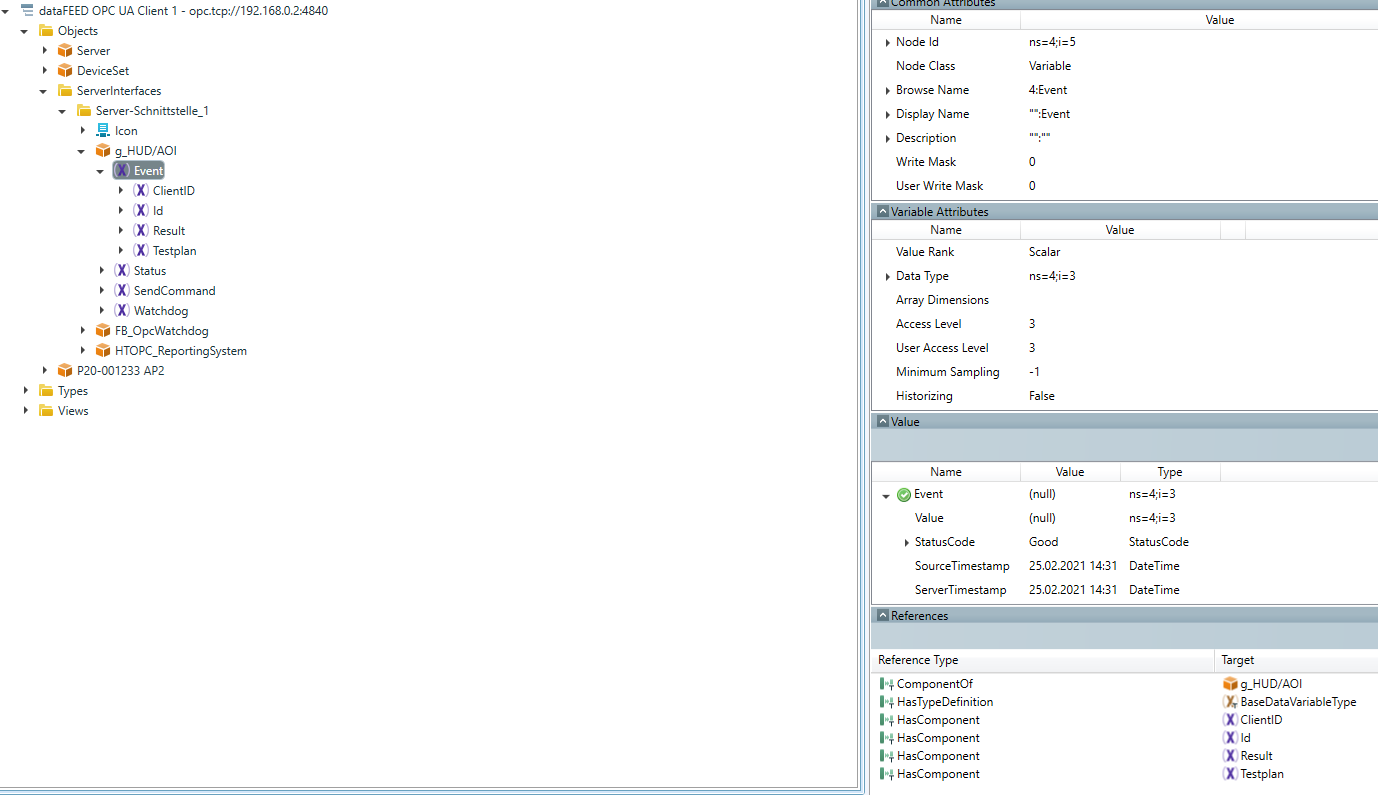Select the ClientID variable icon in the tree
Viewport: 1378px width, 795px height.
pyautogui.click(x=139, y=190)
